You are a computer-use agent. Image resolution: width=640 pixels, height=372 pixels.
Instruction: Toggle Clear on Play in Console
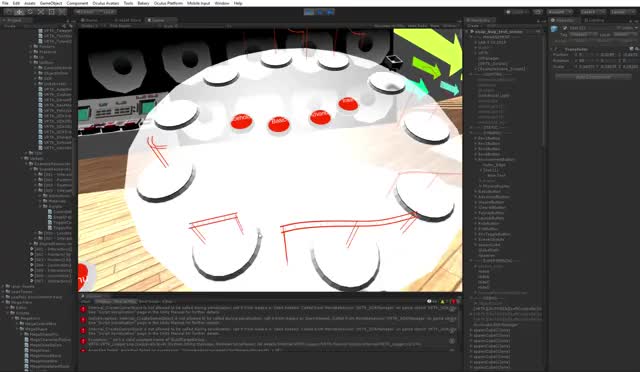124,301
